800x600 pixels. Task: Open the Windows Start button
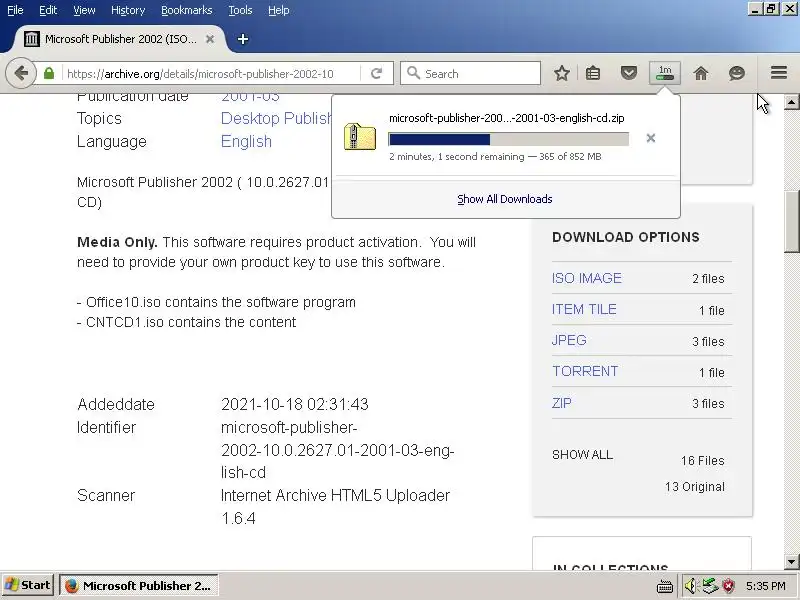click(x=27, y=585)
